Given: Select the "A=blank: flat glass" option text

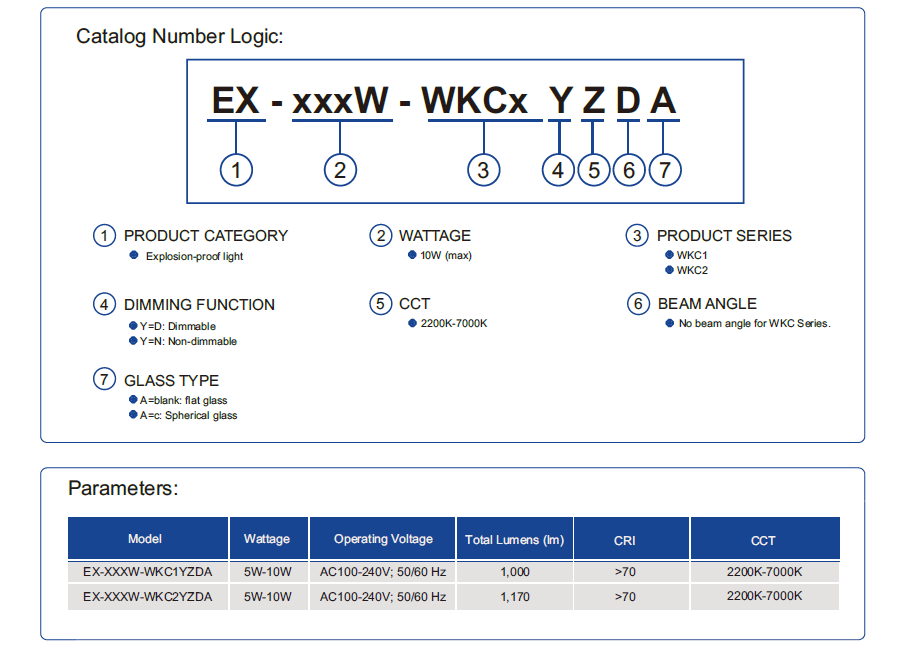Looking at the screenshot, I should [183, 400].
